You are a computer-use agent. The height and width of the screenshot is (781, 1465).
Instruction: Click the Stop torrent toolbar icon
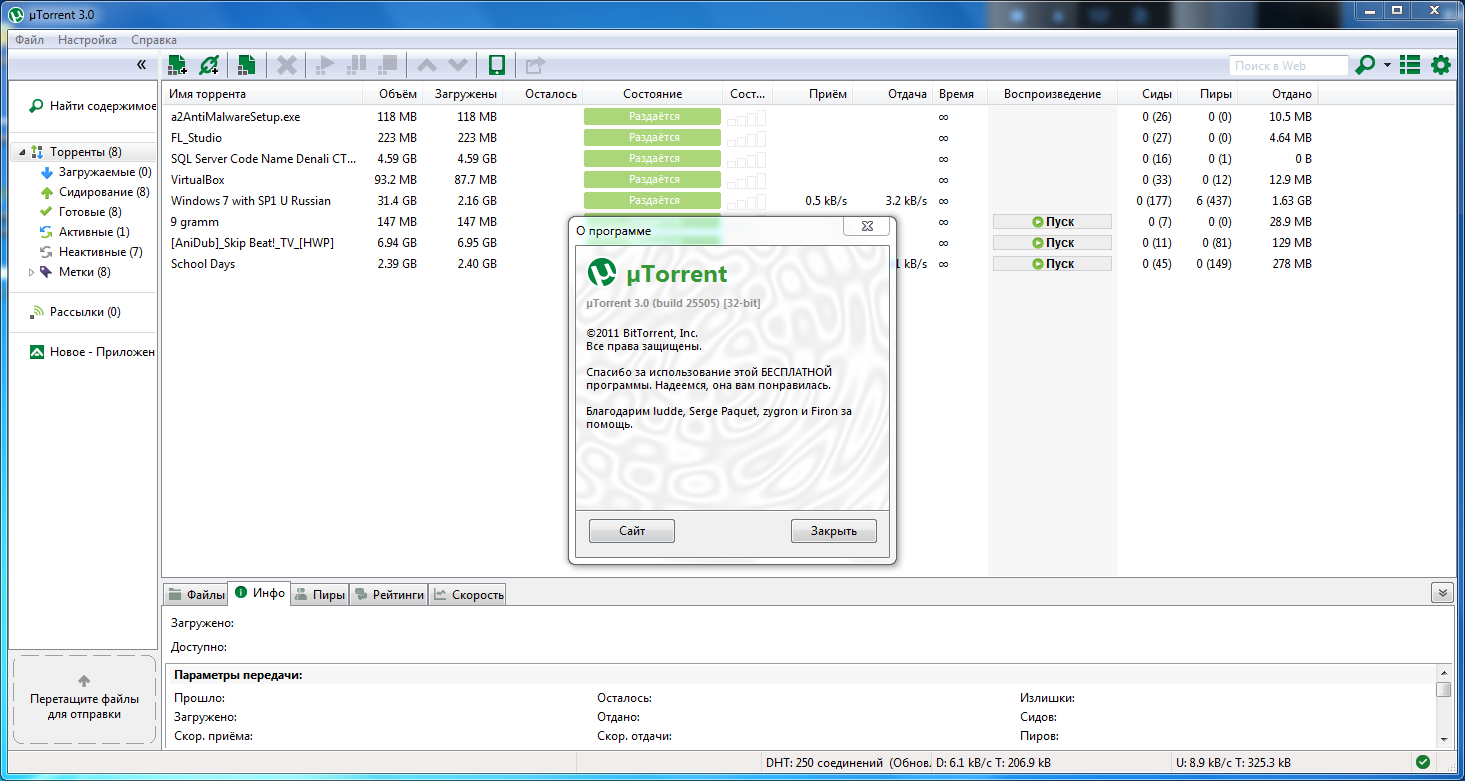tap(387, 66)
